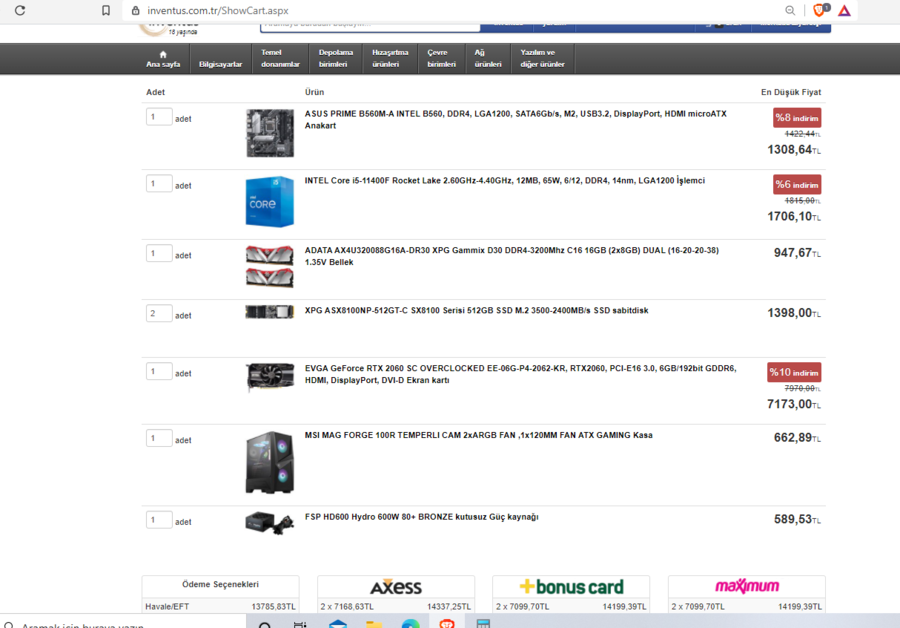Open INTEL Core i5-11400F İşlemci product link
The image size is (900, 628).
point(505,180)
